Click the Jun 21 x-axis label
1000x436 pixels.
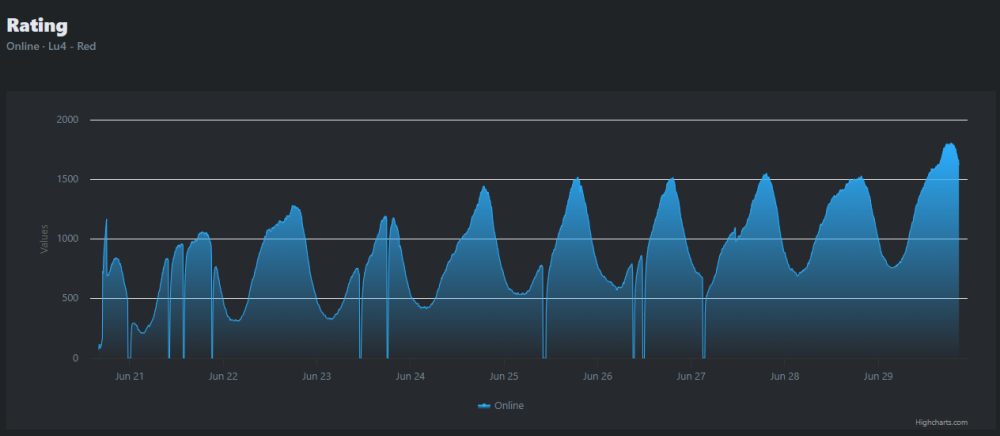point(130,377)
